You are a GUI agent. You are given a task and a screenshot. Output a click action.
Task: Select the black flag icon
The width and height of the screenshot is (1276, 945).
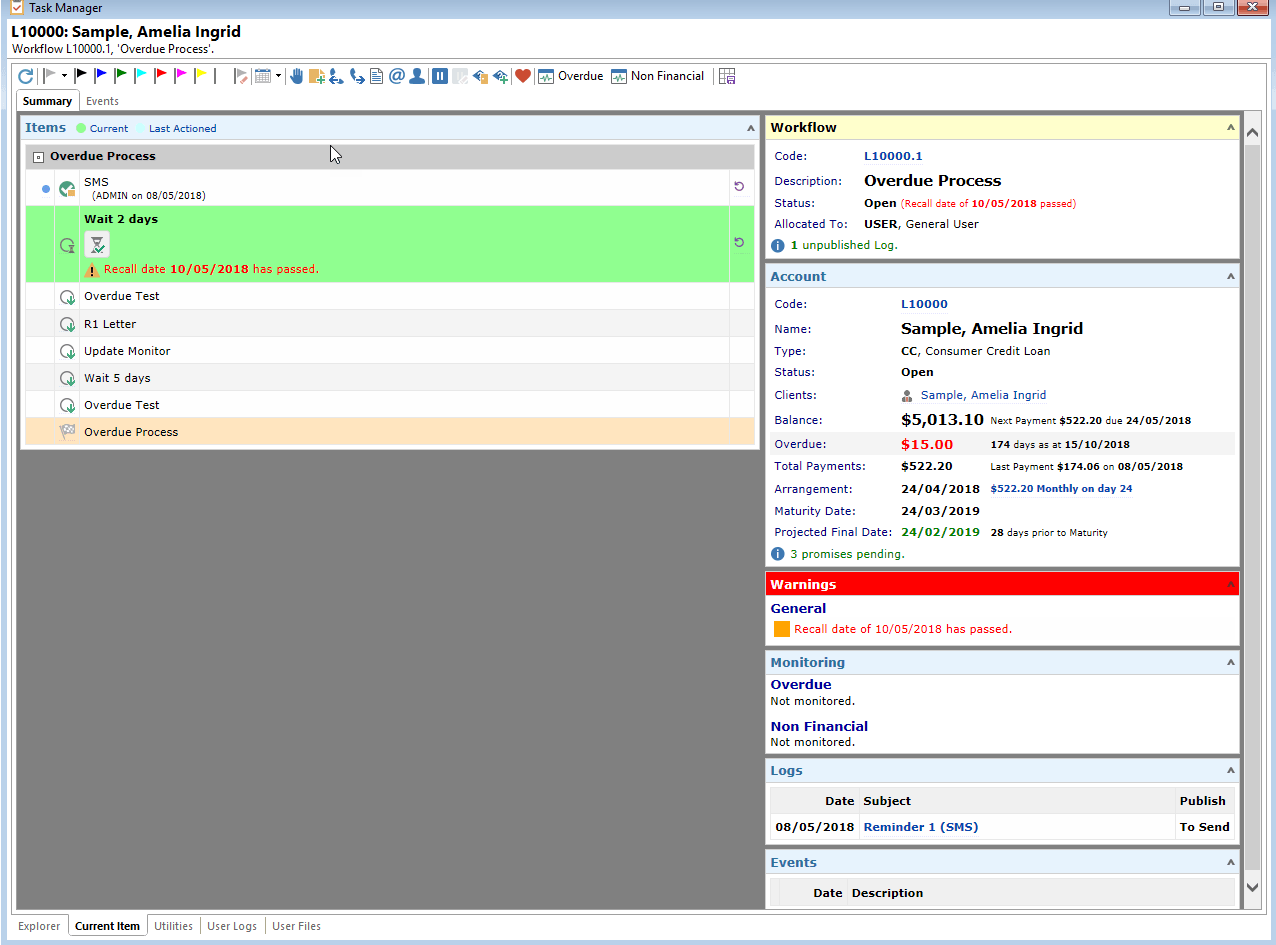(x=81, y=75)
